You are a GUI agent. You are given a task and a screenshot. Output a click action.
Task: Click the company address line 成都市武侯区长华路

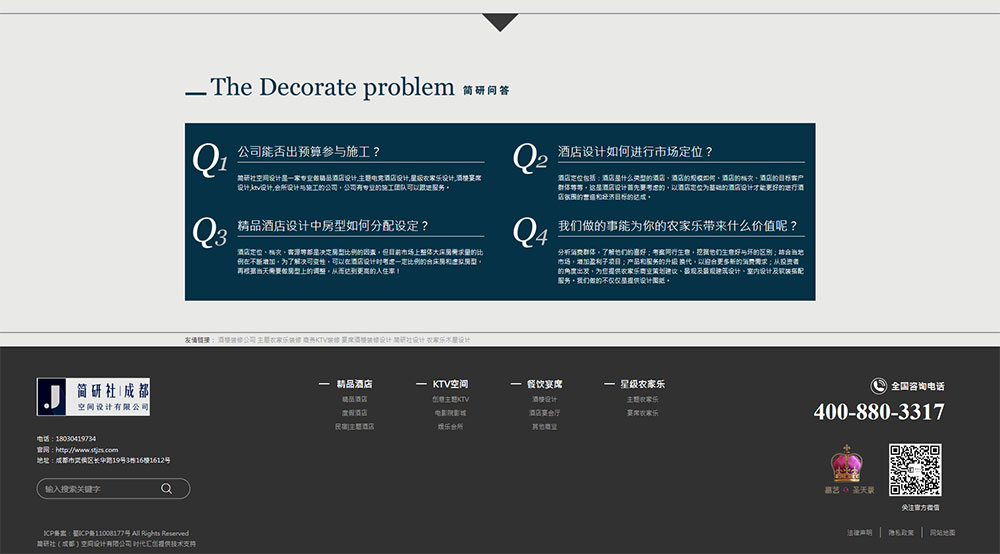tap(113, 460)
